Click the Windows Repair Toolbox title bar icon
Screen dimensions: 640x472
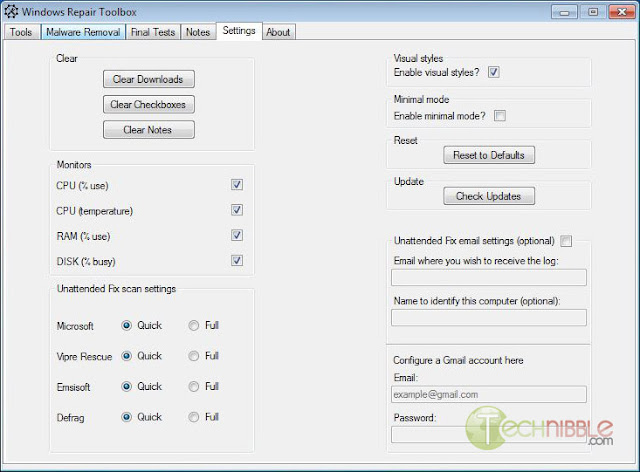point(11,11)
